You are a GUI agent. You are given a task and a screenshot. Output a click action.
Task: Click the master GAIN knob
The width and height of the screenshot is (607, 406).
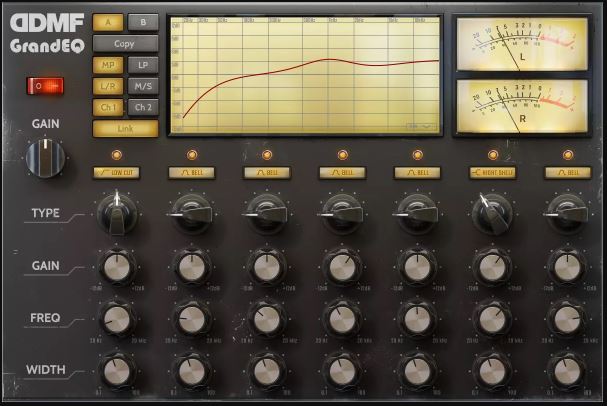click(45, 158)
